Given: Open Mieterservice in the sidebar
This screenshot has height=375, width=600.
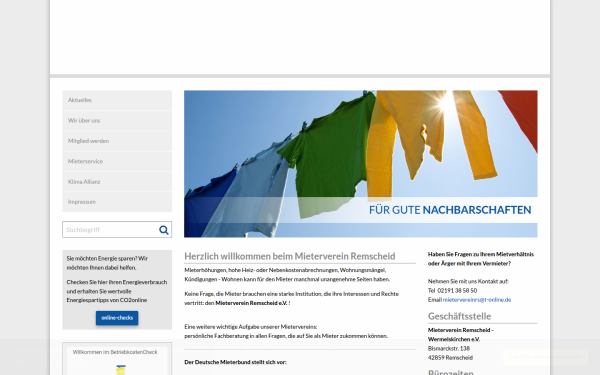Looking at the screenshot, I should [117, 161].
